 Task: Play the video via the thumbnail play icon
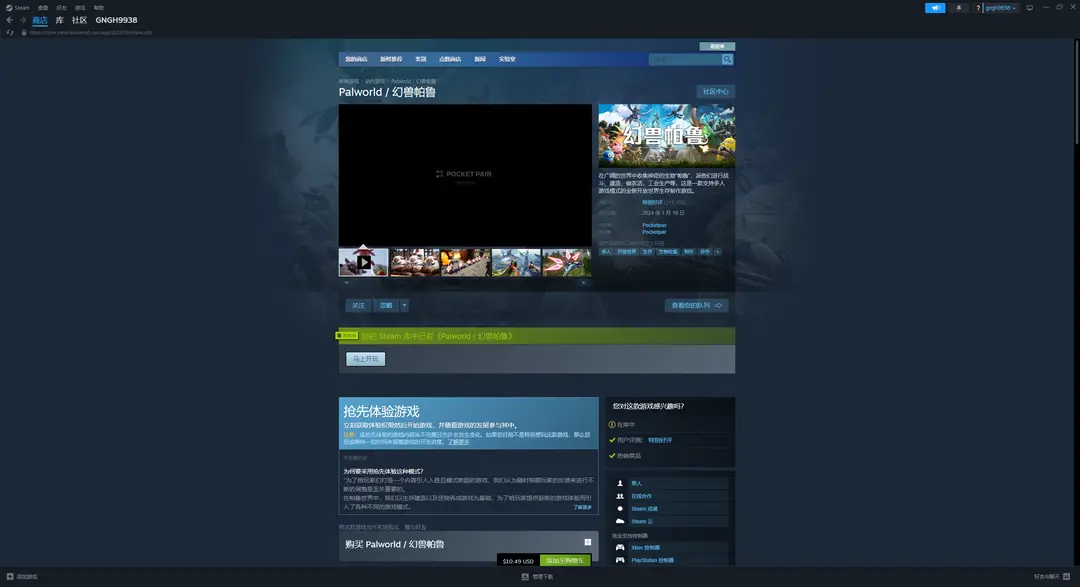click(x=364, y=262)
